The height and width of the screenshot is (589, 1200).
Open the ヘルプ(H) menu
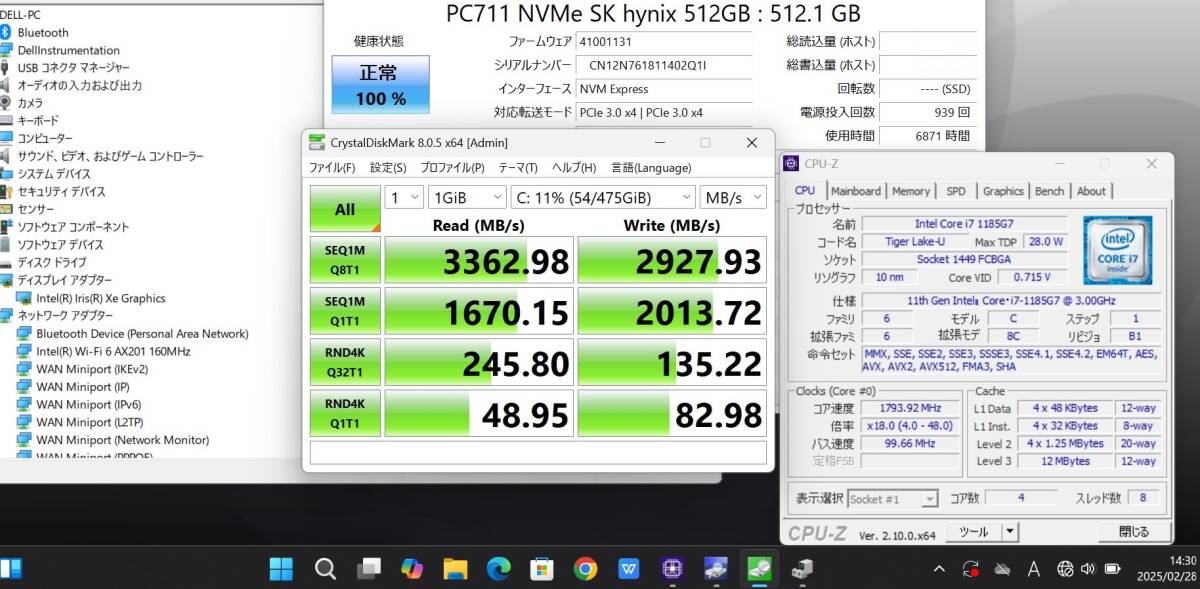point(574,167)
